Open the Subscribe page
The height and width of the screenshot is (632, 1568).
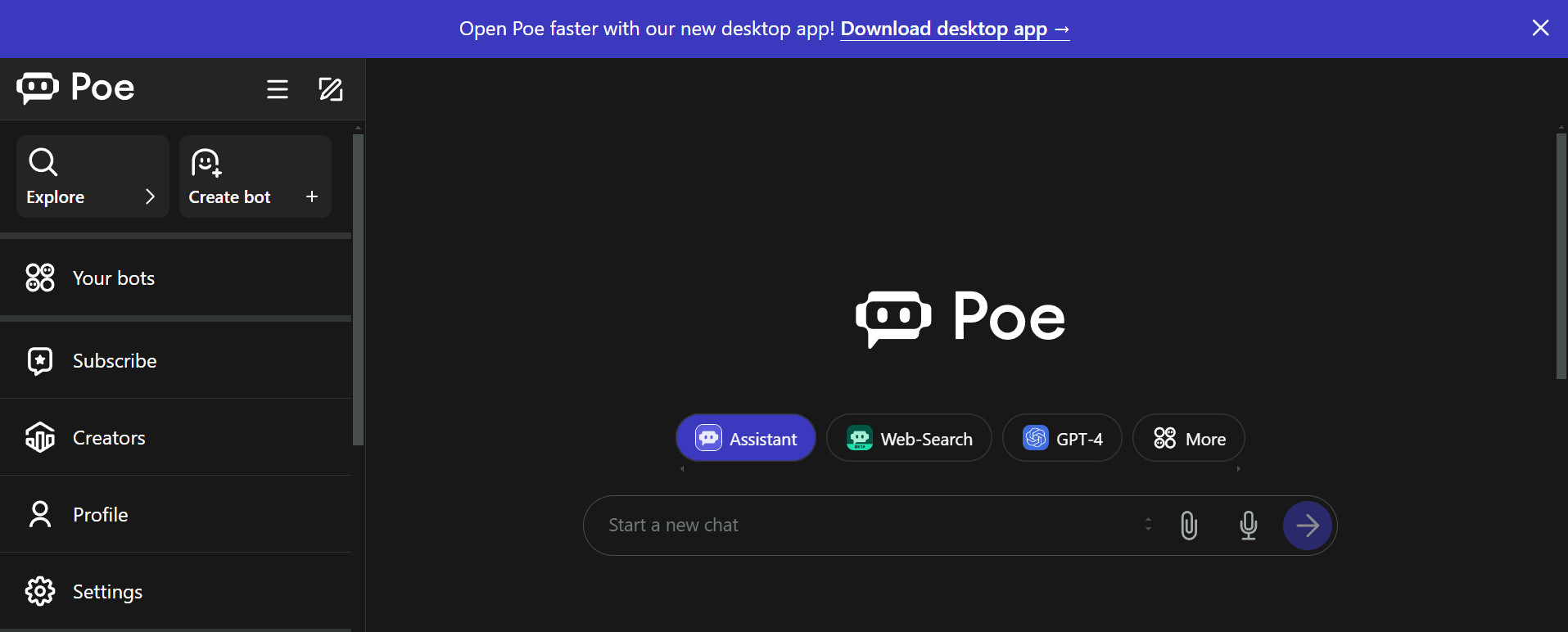(x=175, y=360)
